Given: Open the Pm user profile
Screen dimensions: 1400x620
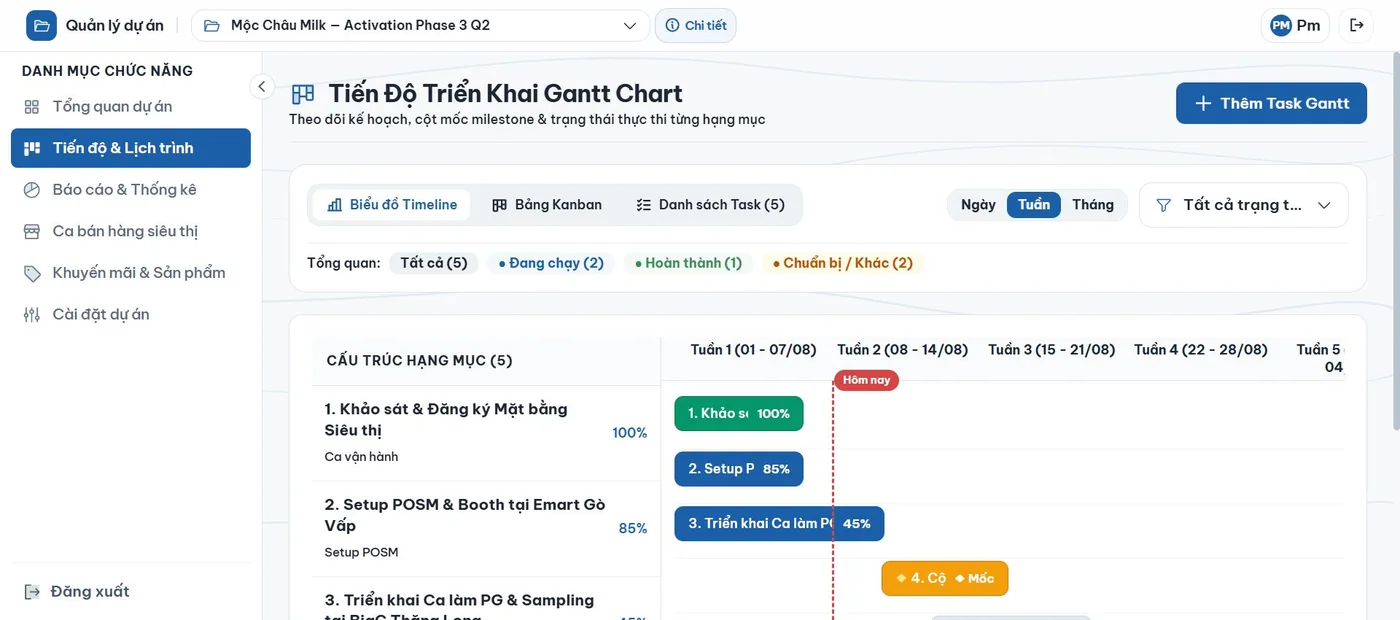Looking at the screenshot, I should 1295,25.
